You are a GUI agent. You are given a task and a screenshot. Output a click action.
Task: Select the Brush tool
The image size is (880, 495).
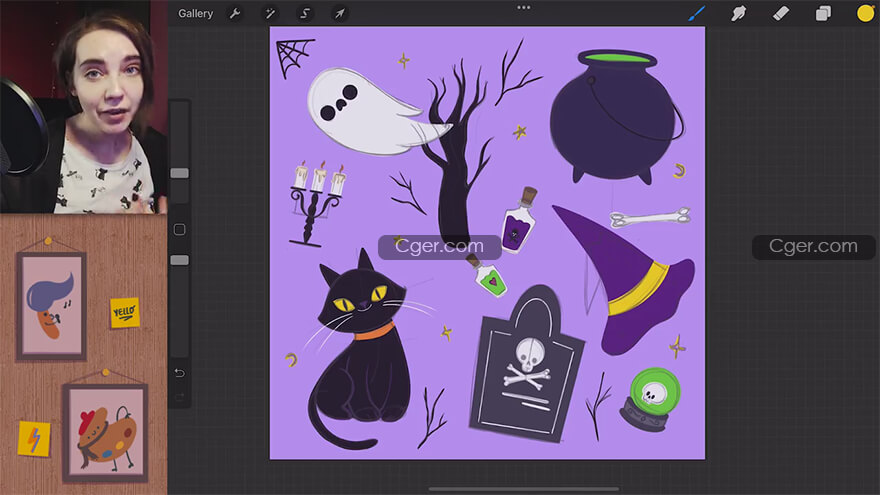(697, 13)
